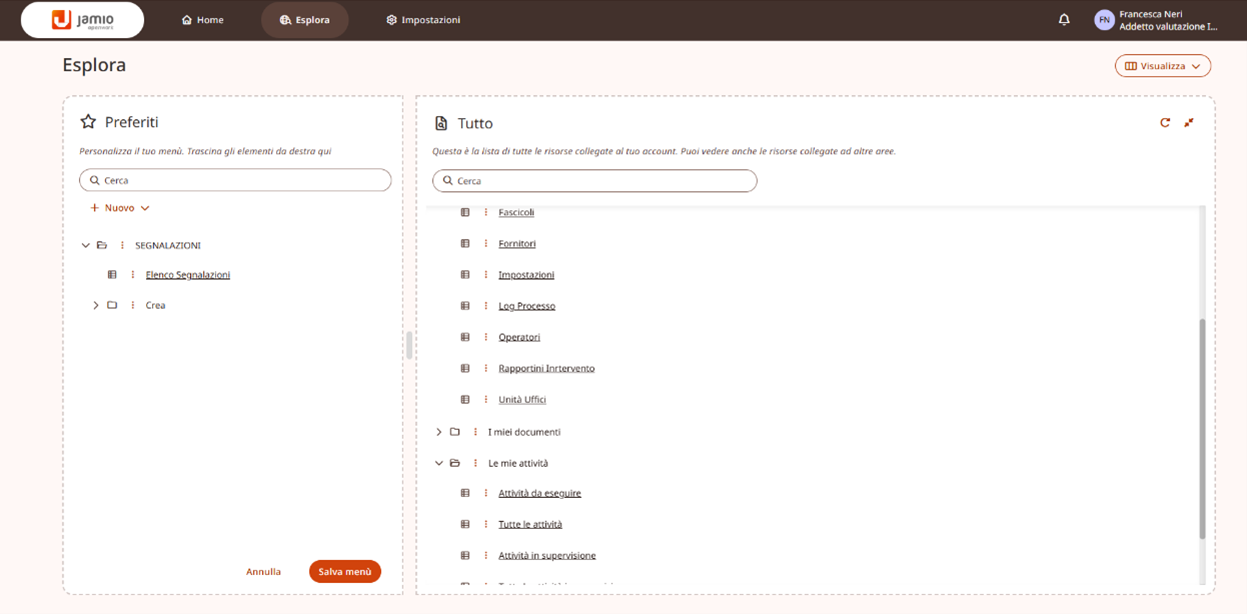Open the three-dot menu for Rapportini Intervento
The image size is (1247, 614).
pyautogui.click(x=486, y=368)
